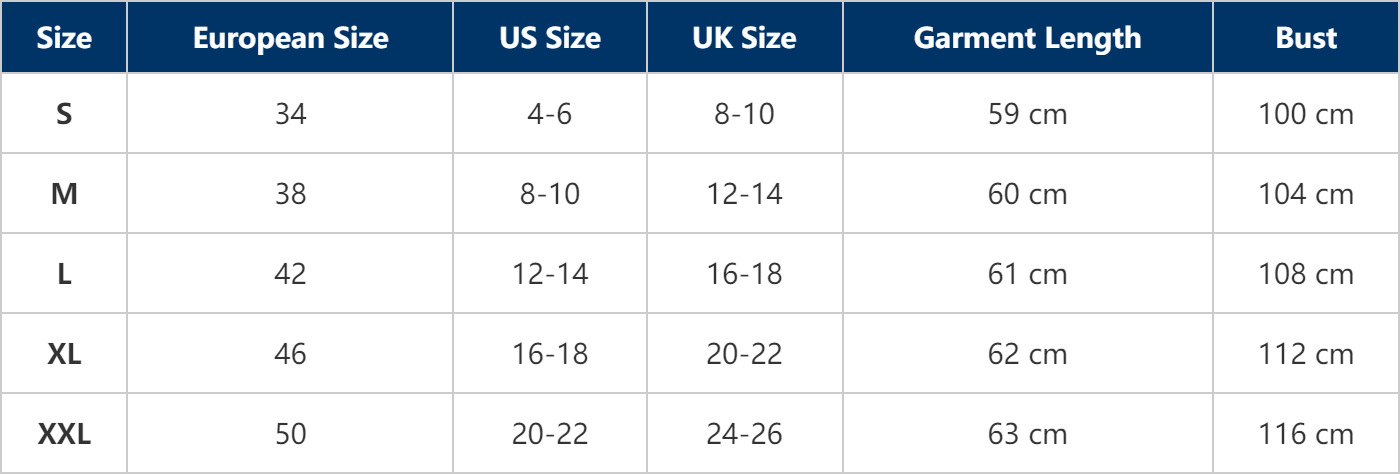Viewport: 1400px width, 474px height.
Task: Click the L size row label
Action: pyautogui.click(x=64, y=274)
